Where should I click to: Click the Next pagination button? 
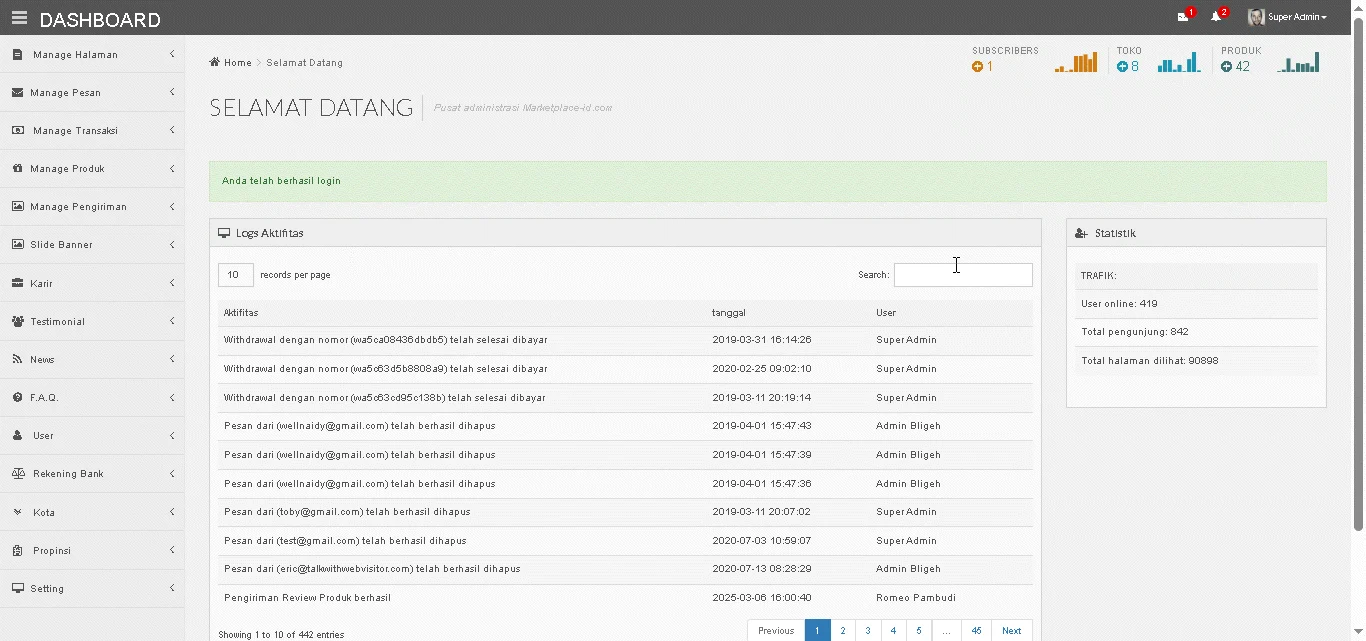point(1011,631)
